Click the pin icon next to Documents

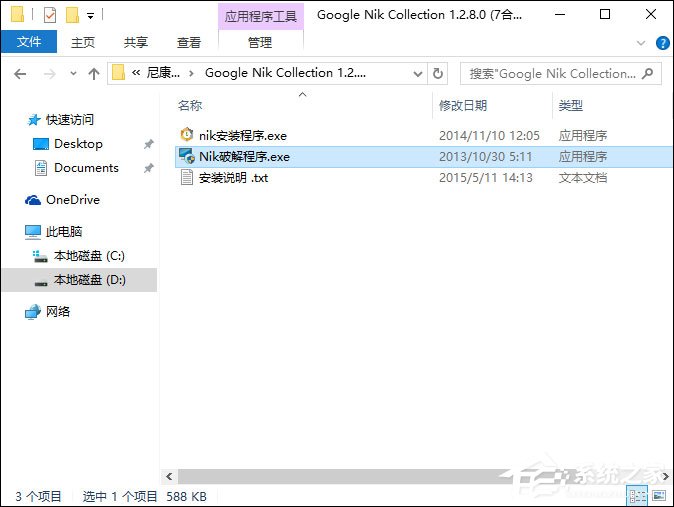point(148,168)
